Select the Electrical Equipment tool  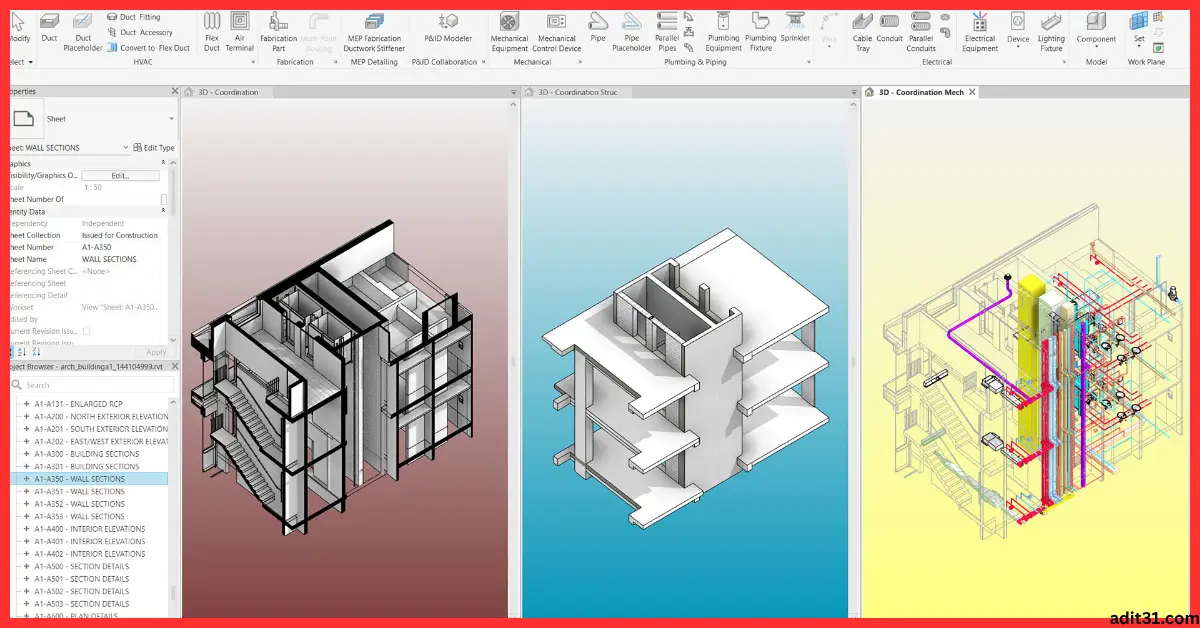click(x=980, y=30)
